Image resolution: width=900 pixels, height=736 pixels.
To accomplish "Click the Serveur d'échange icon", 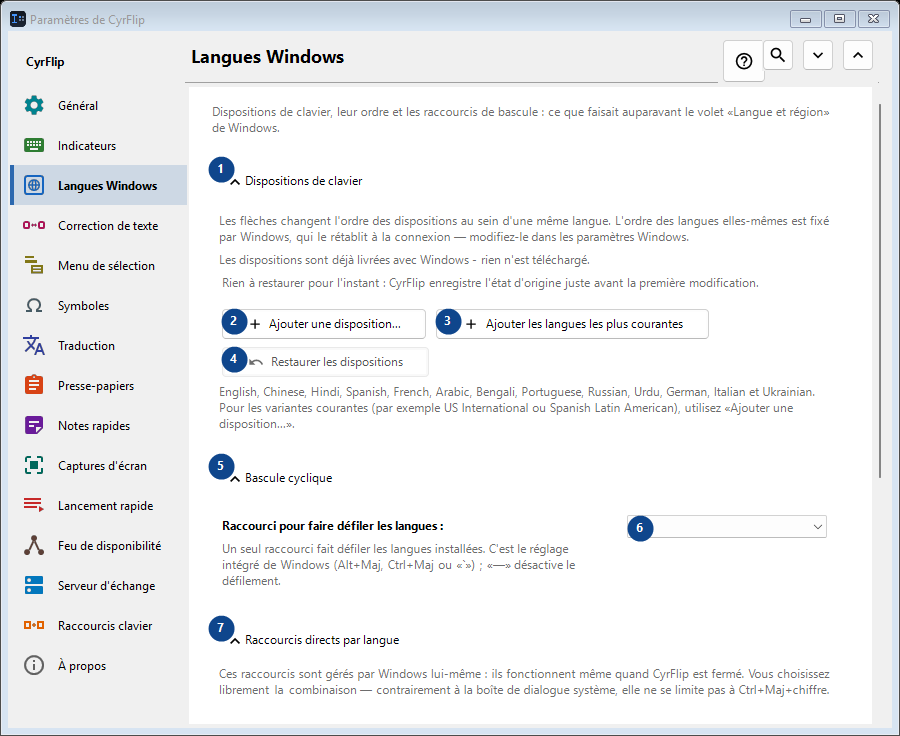I will click(34, 586).
